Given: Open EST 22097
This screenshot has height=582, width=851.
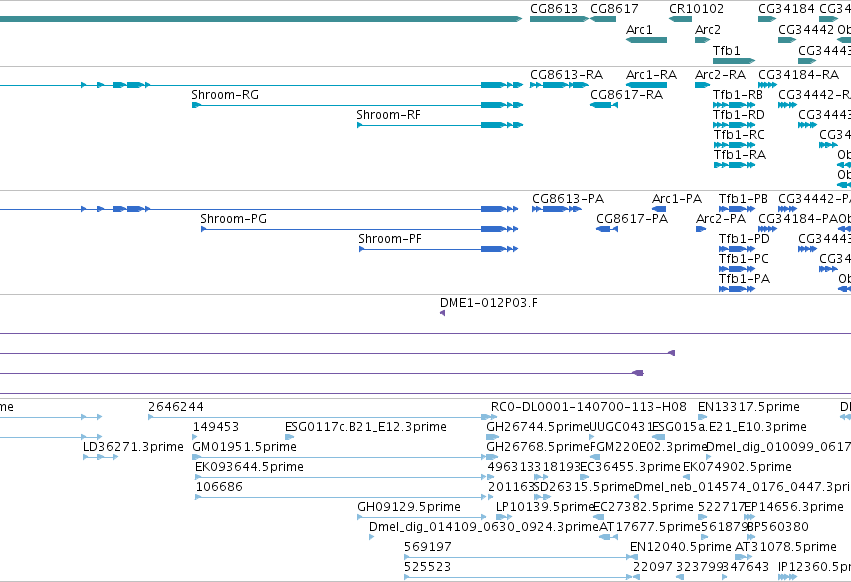Looking at the screenshot, I should click(x=636, y=577).
